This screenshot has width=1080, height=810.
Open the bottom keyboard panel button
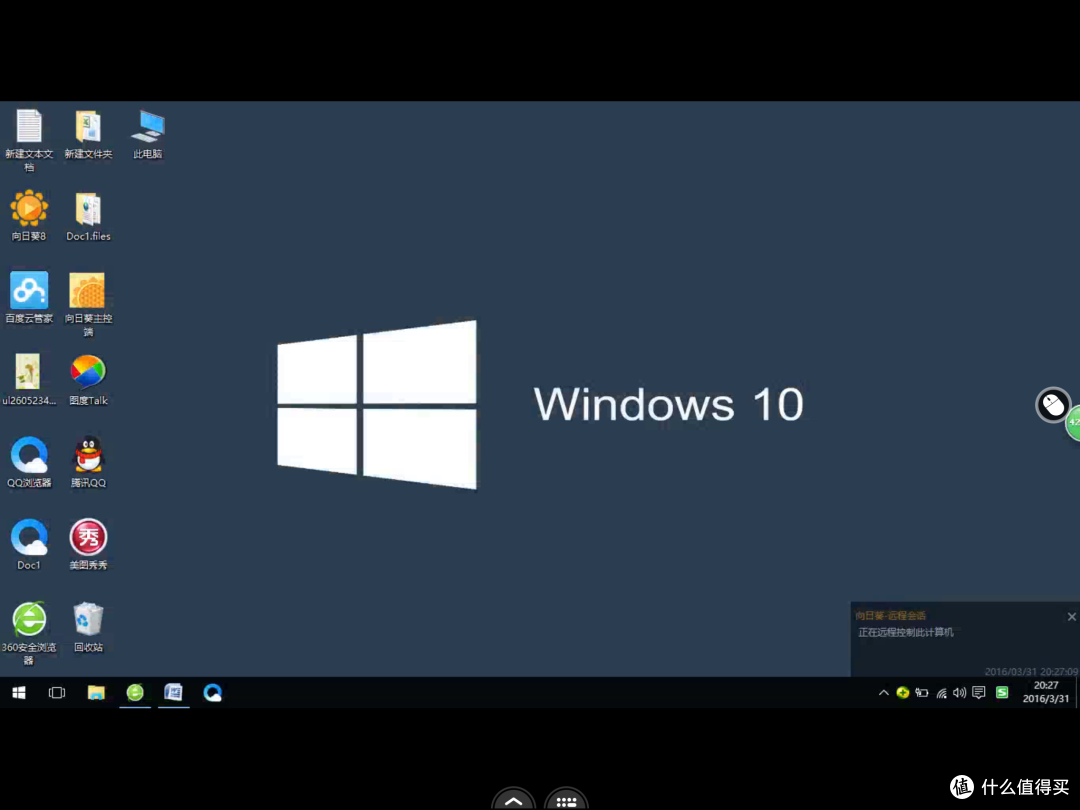coord(566,800)
